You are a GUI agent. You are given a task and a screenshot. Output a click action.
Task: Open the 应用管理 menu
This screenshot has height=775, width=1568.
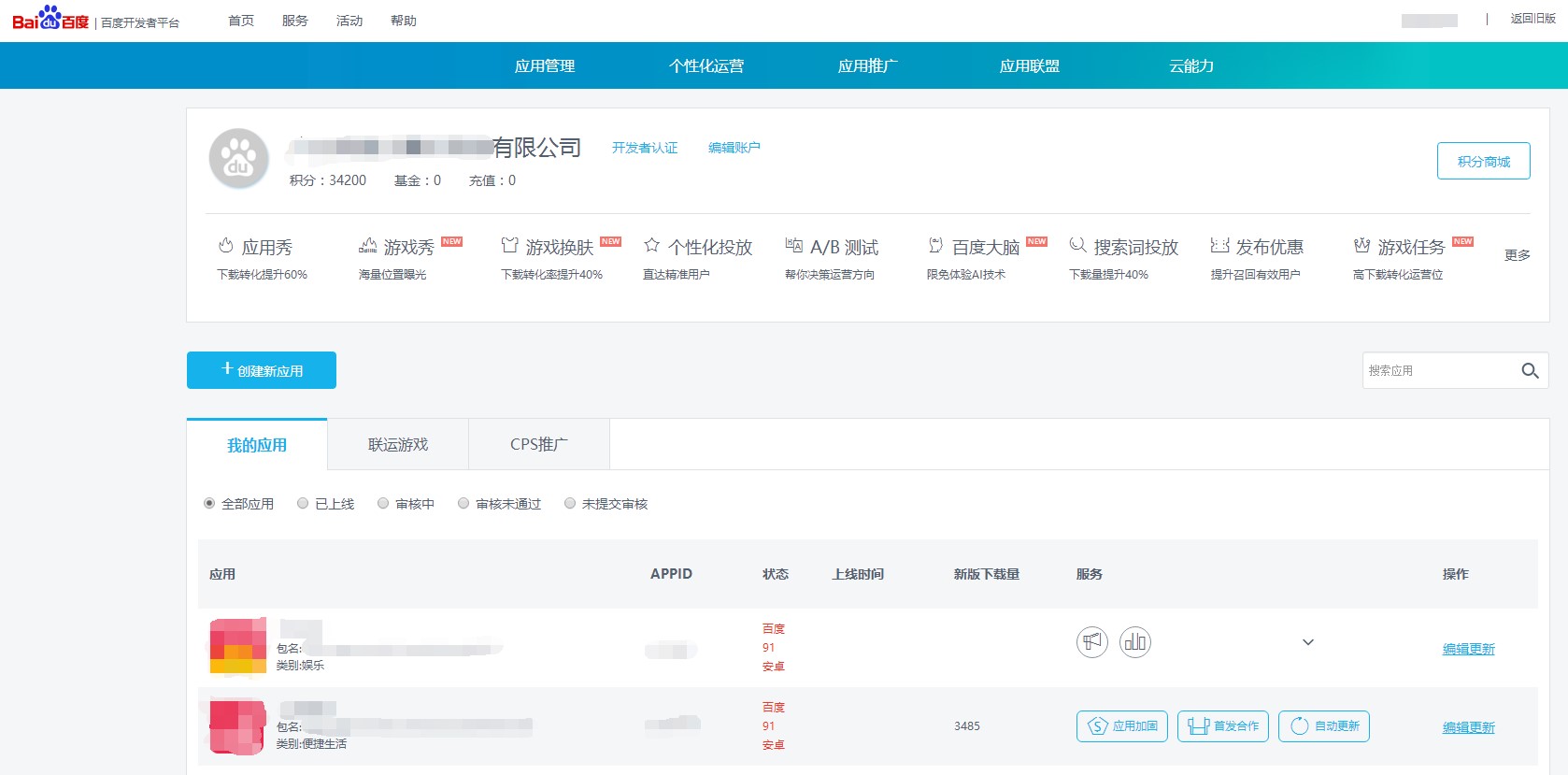pos(545,65)
